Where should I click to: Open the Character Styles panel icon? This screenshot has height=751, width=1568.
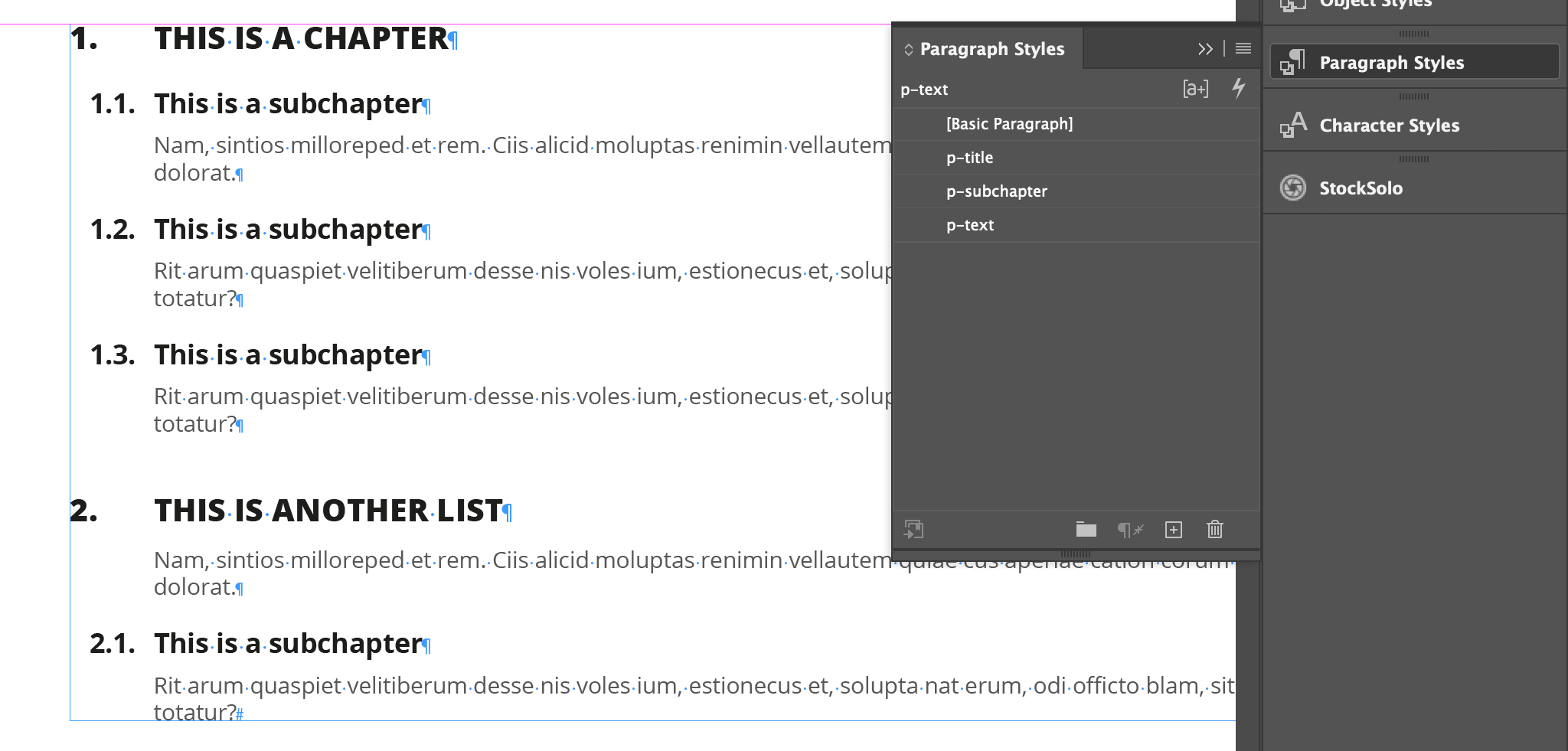(1292, 125)
